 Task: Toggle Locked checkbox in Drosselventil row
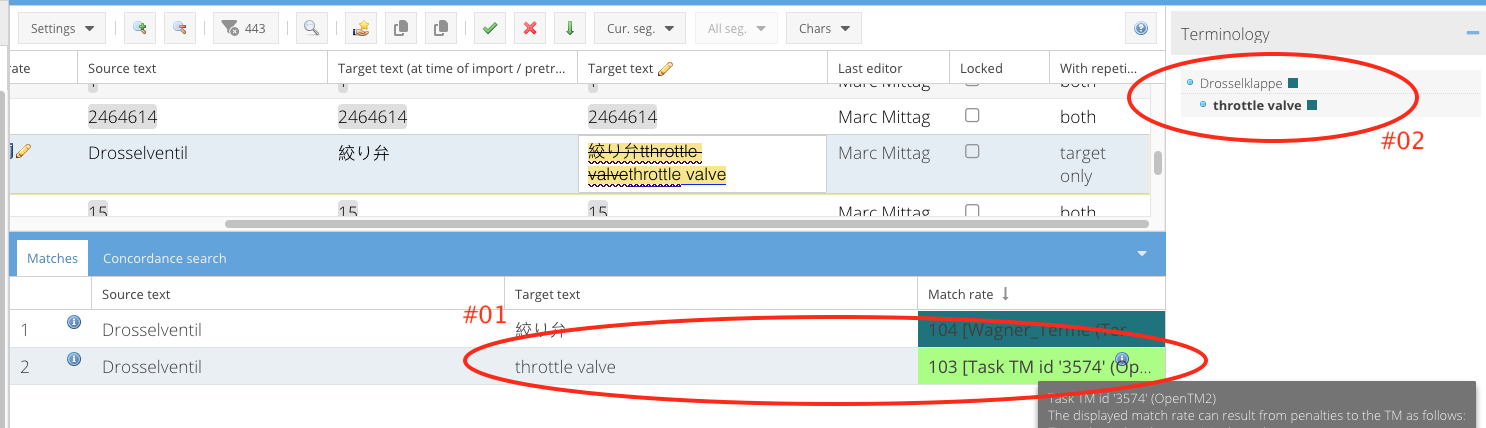(971, 152)
